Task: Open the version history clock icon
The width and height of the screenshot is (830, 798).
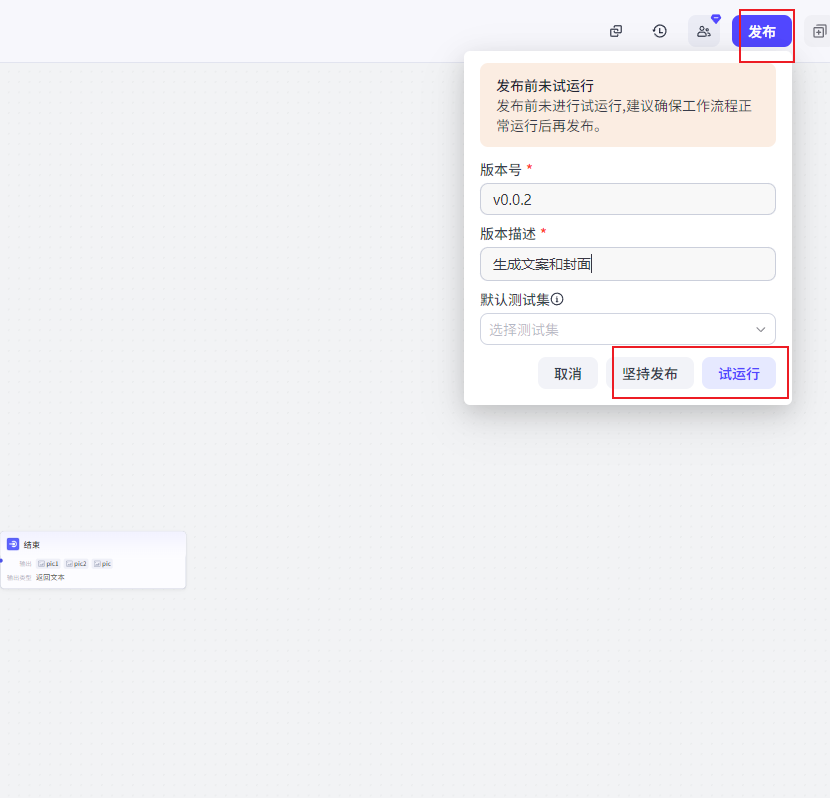Action: (x=660, y=31)
